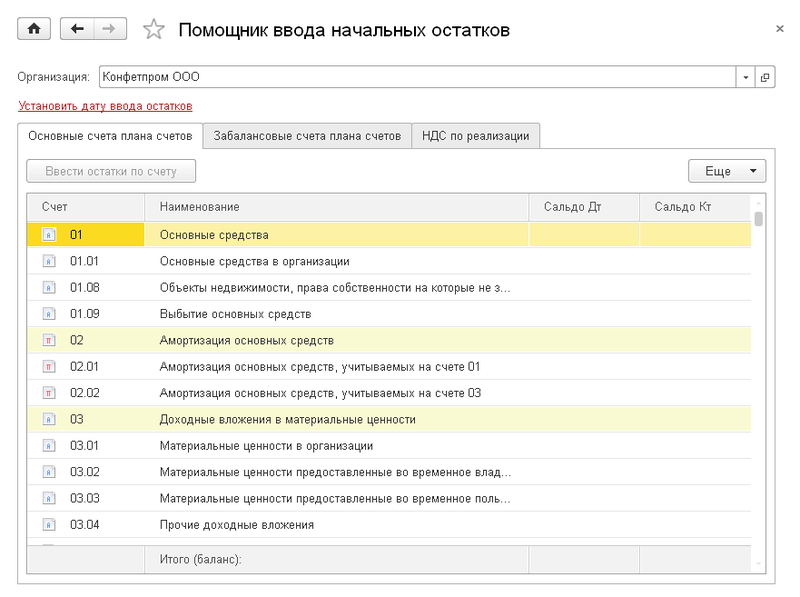Select the Основные средства row

[x=389, y=235]
